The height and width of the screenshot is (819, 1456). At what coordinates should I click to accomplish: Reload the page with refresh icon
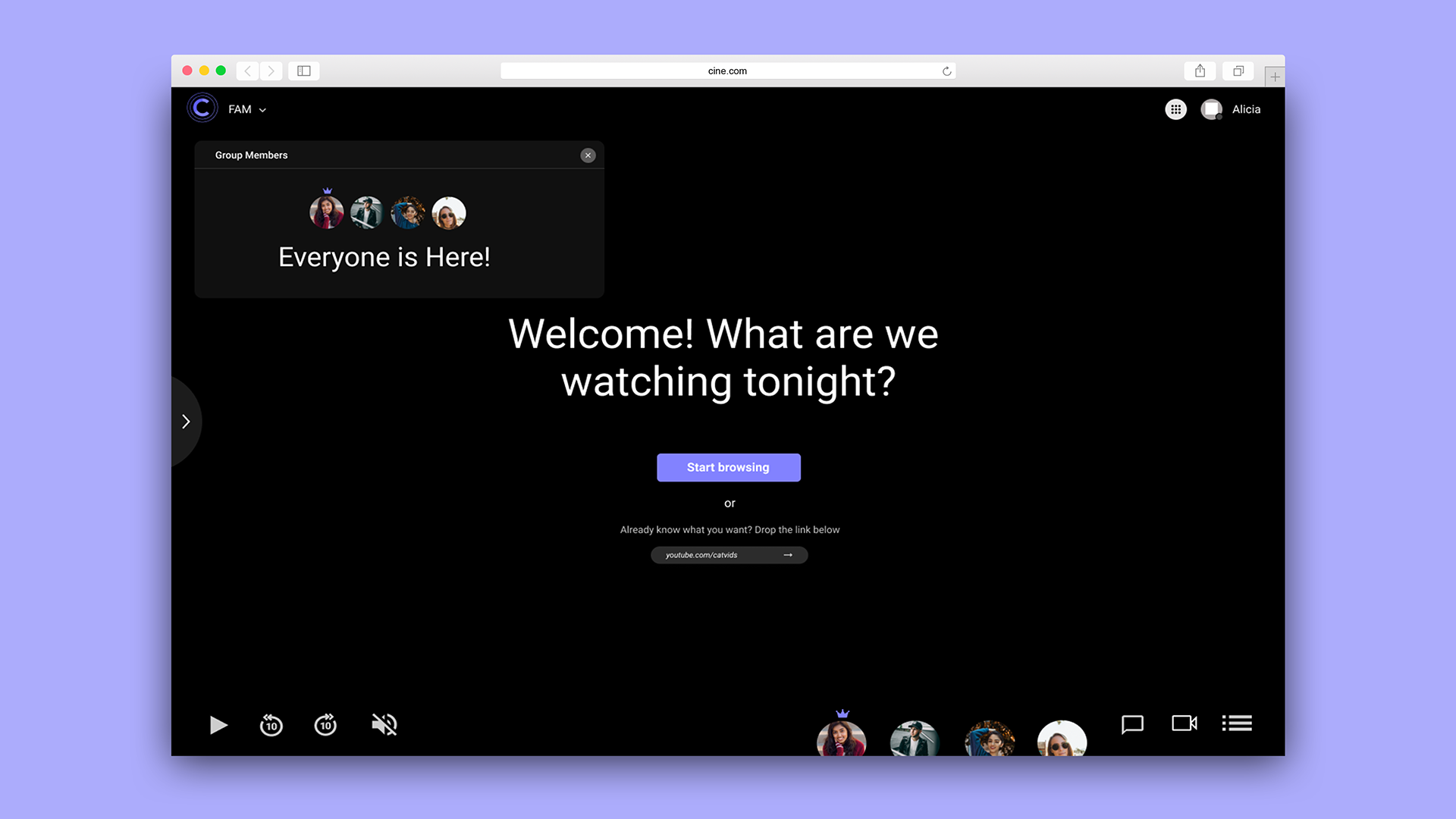(946, 71)
